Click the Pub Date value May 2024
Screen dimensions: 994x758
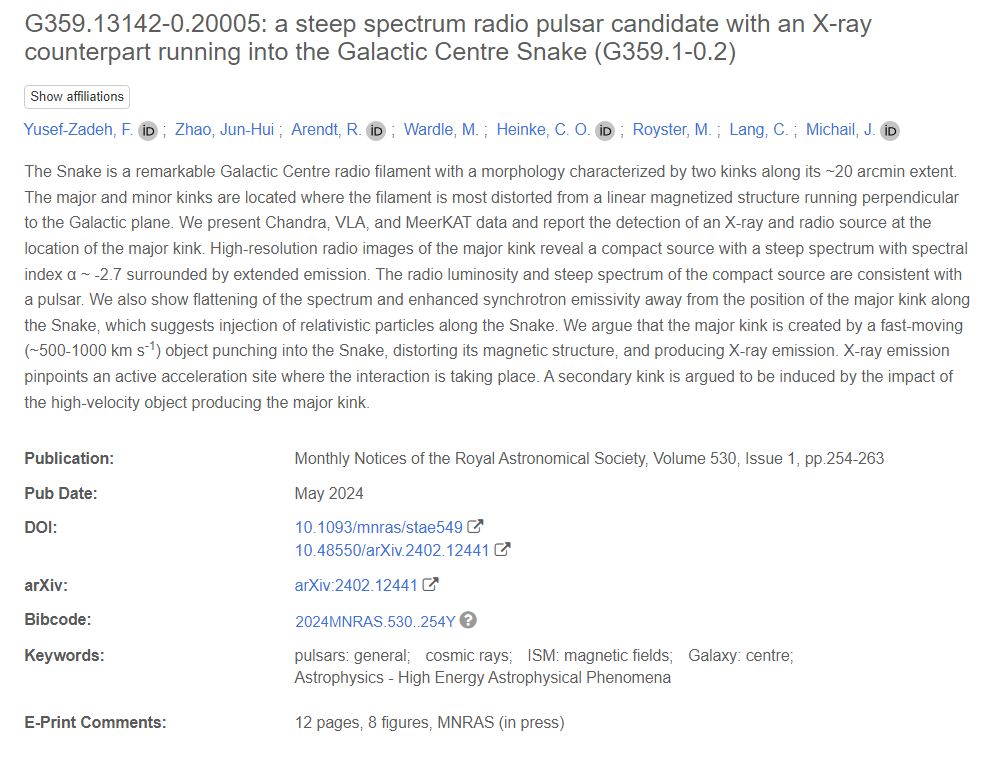[329, 493]
